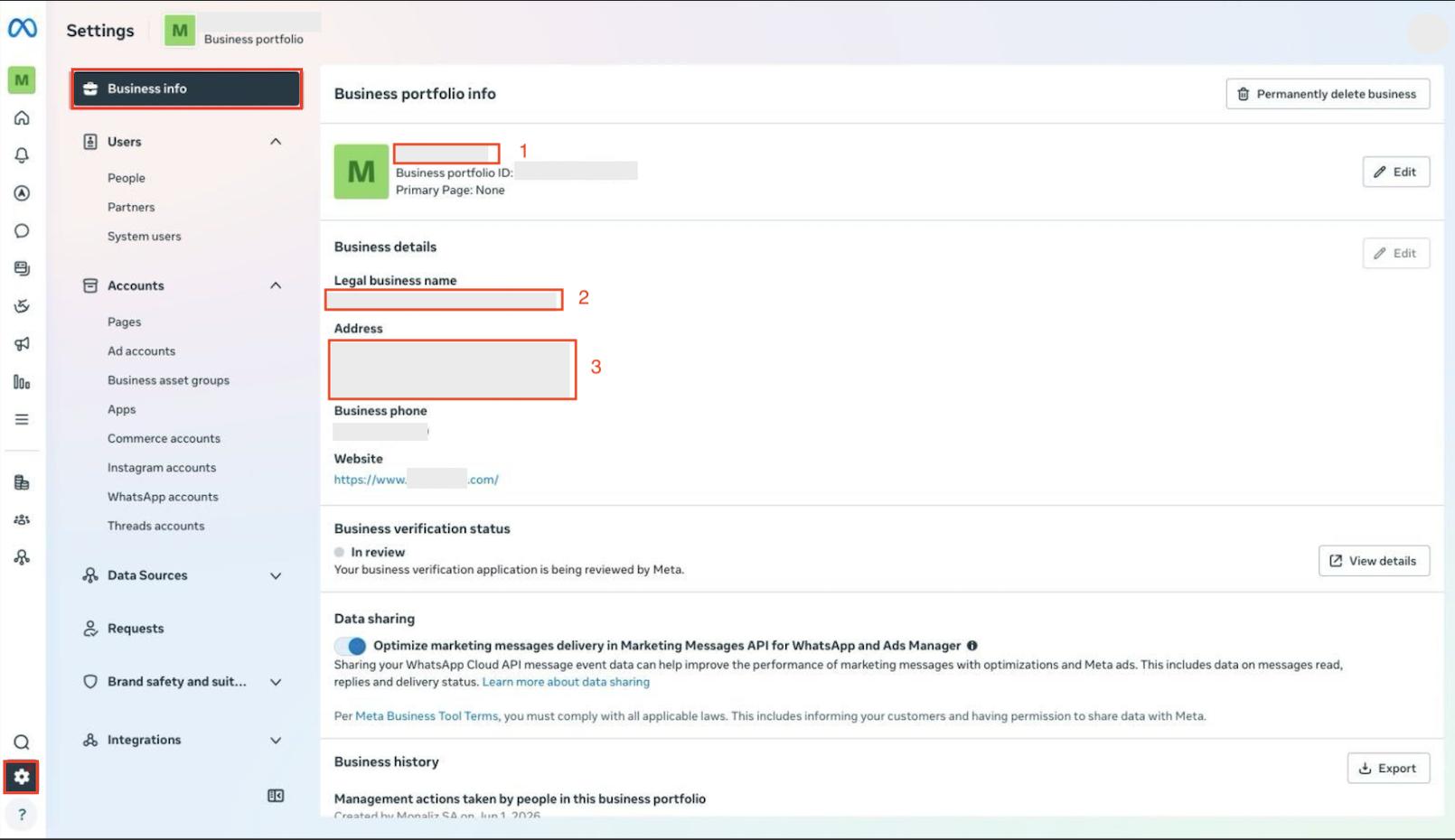Expand the Data Sources section chevron
The height and width of the screenshot is (840, 1455).
pyautogui.click(x=276, y=575)
